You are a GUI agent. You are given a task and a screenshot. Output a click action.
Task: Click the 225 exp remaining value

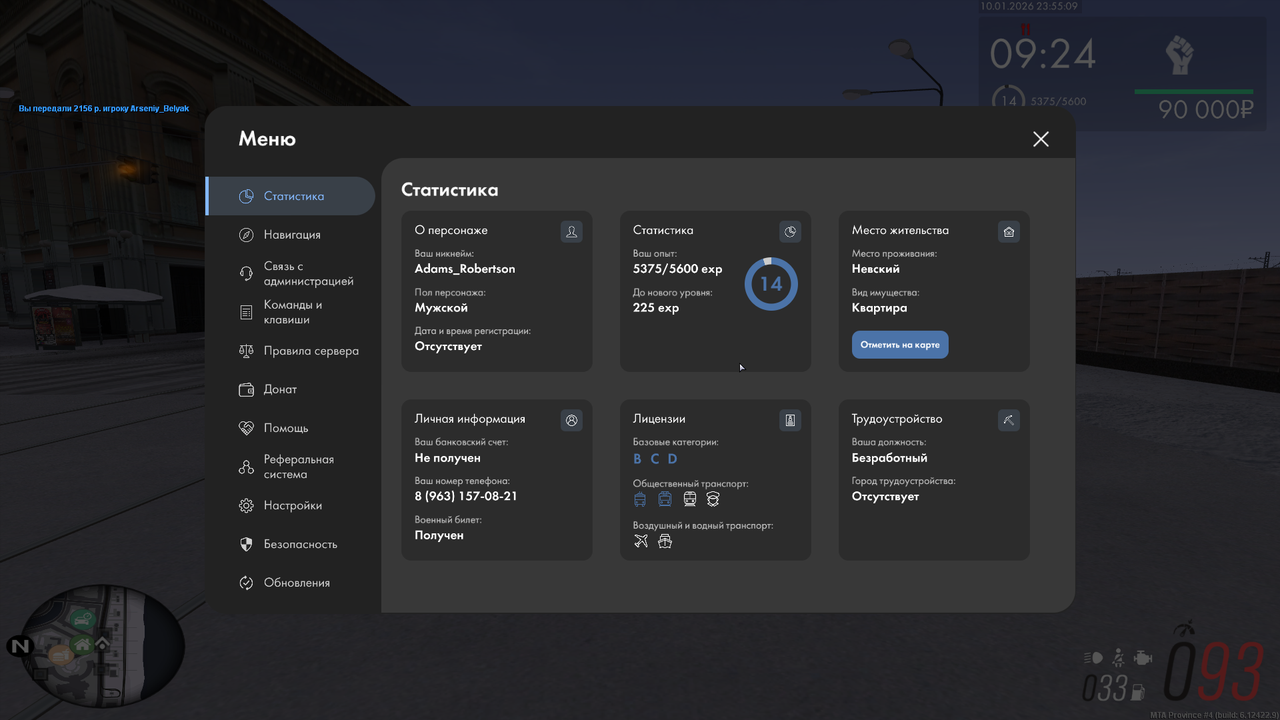click(x=656, y=308)
